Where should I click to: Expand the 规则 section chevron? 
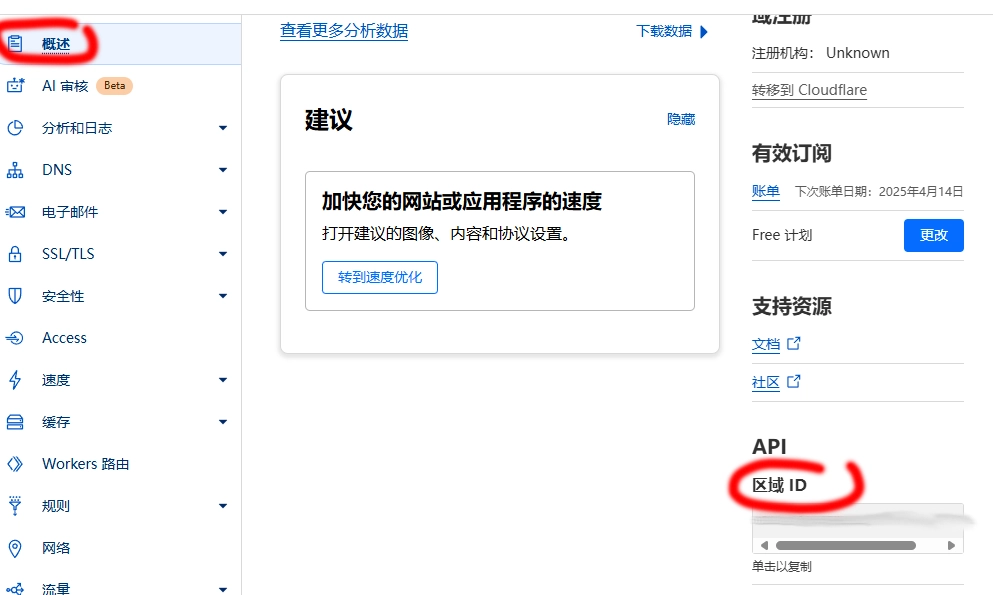(x=223, y=506)
